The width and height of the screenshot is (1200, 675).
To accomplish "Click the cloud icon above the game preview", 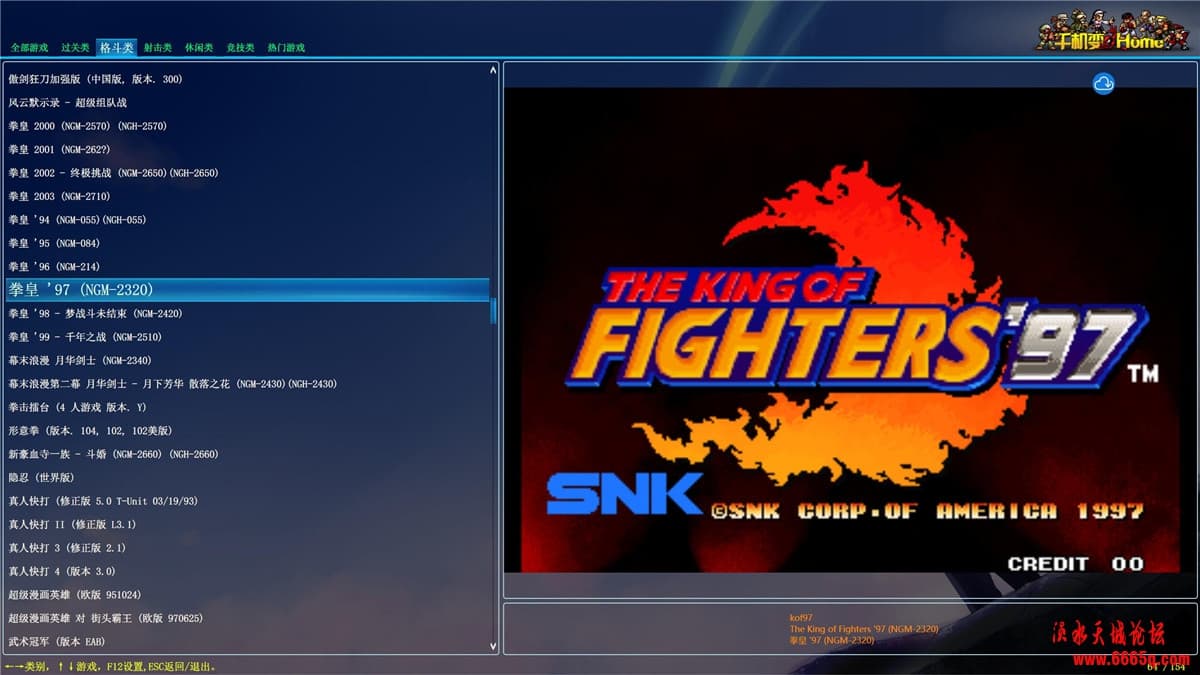I will click(1103, 83).
